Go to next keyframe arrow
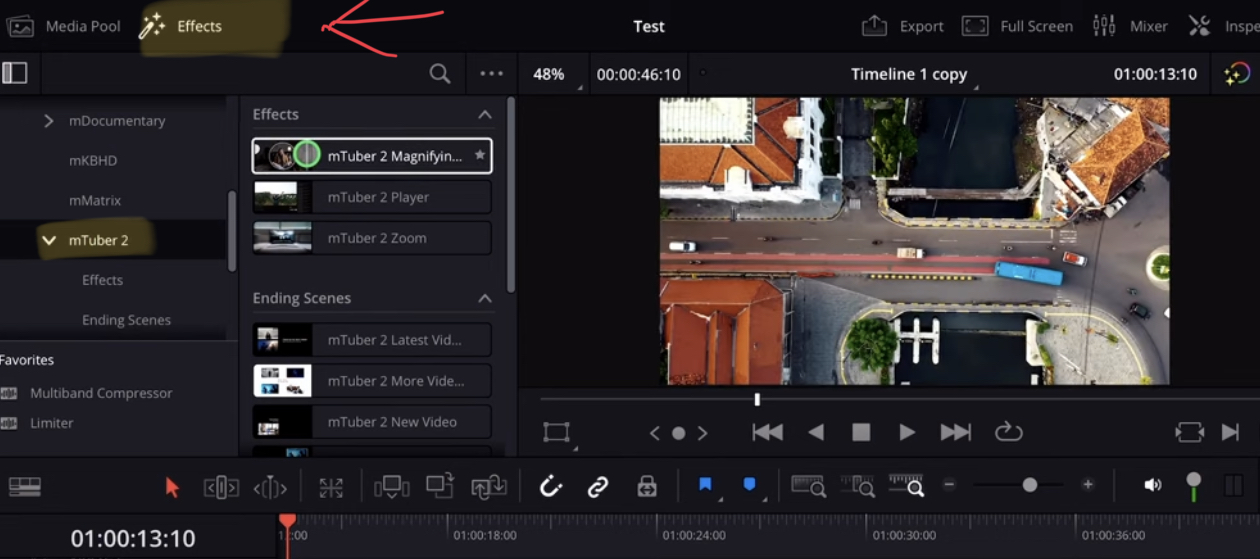The image size is (1260, 559). pos(703,433)
